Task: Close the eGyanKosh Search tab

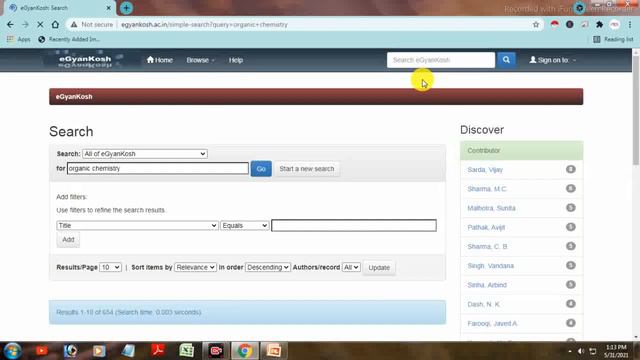Action: click(x=109, y=8)
